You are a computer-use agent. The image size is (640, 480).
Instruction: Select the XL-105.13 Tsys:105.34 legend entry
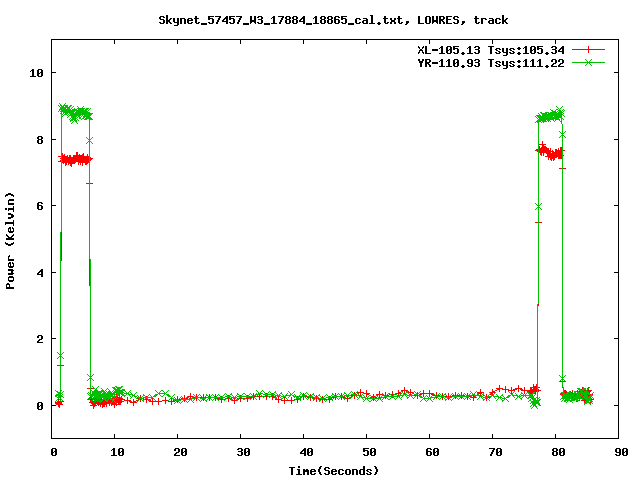tap(491, 50)
